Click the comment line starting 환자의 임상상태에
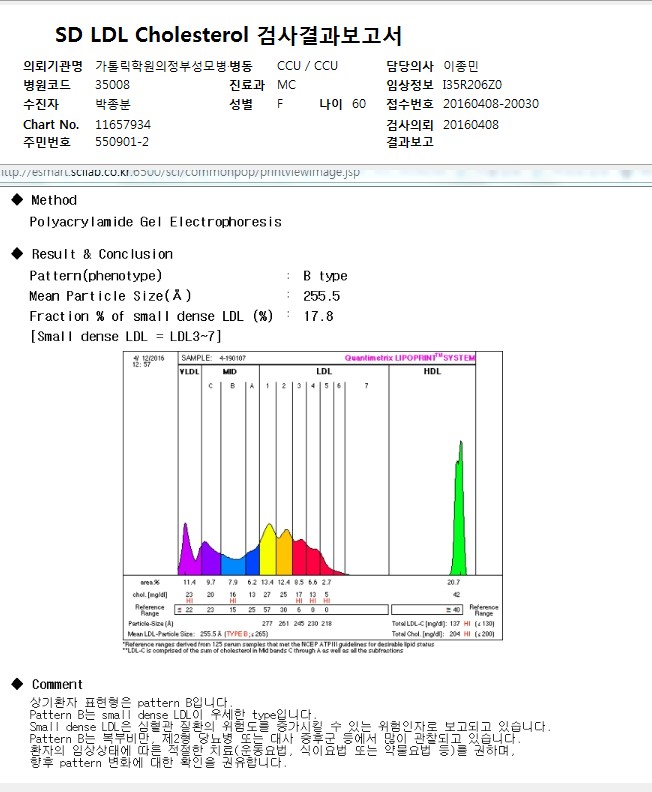This screenshot has width=652, height=792. tap(272, 751)
